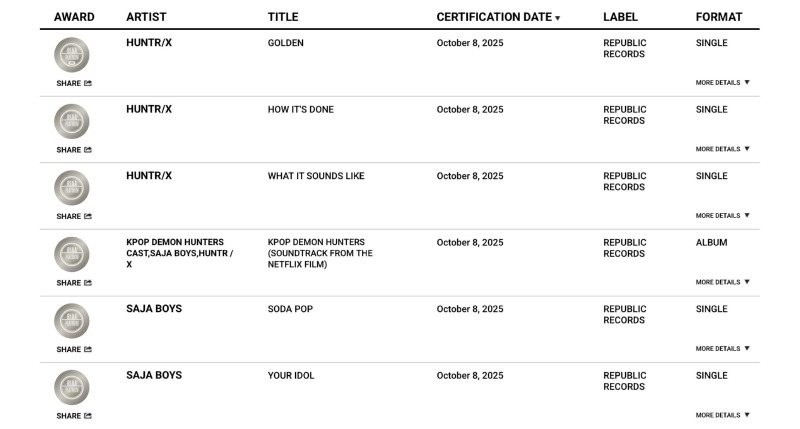Click the share icon for Soda Pop
The height and width of the screenshot is (429, 800).
88,349
